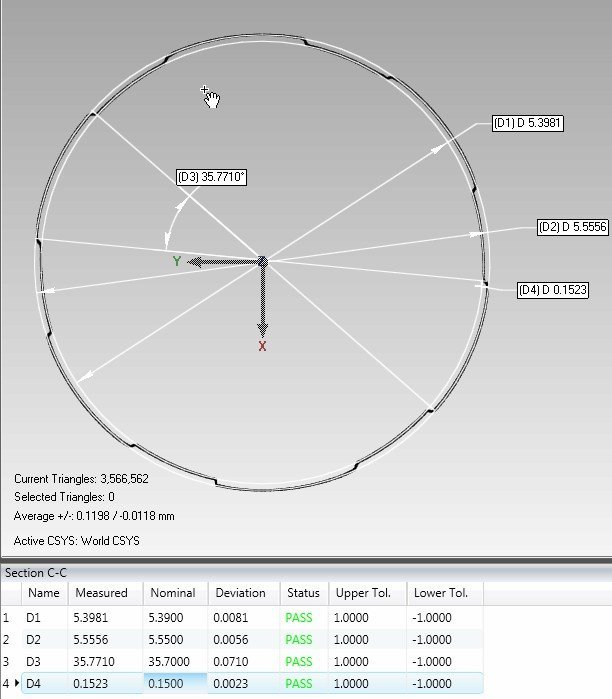Viewport: 612px width, 699px height.
Task: Click deviation value 0.0081
Action: pyautogui.click(x=230, y=618)
